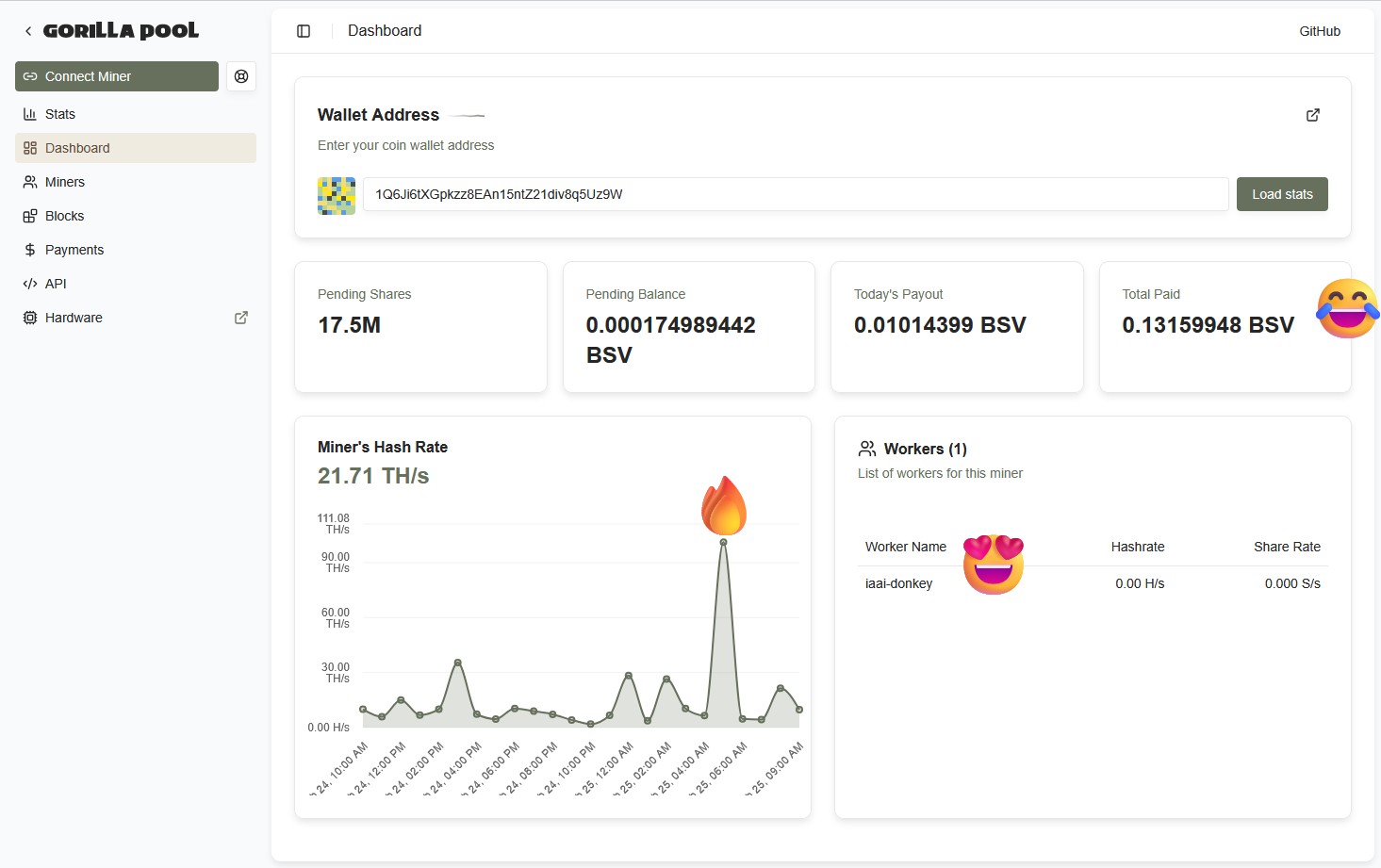Click the Workers (1) heading

click(x=926, y=449)
